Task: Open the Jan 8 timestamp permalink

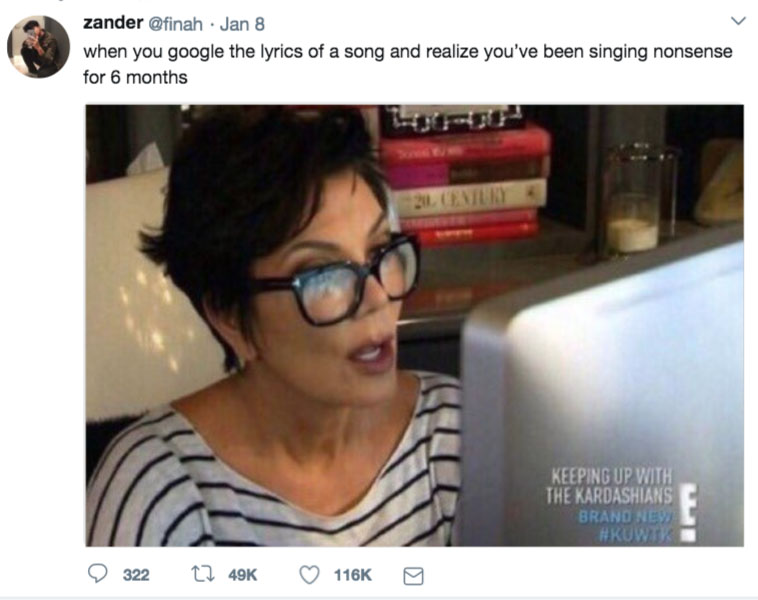Action: pos(242,24)
